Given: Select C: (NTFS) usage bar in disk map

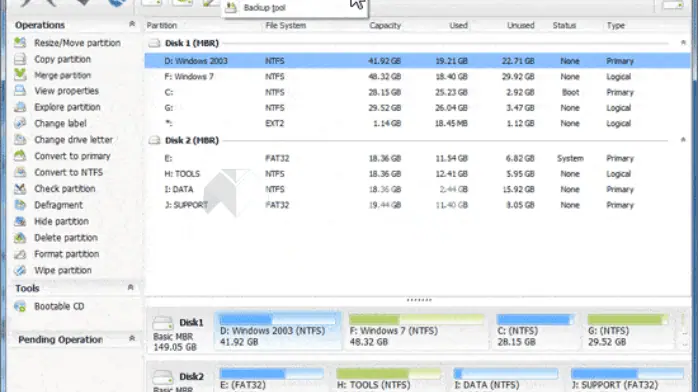Looking at the screenshot, I should 536,319.
